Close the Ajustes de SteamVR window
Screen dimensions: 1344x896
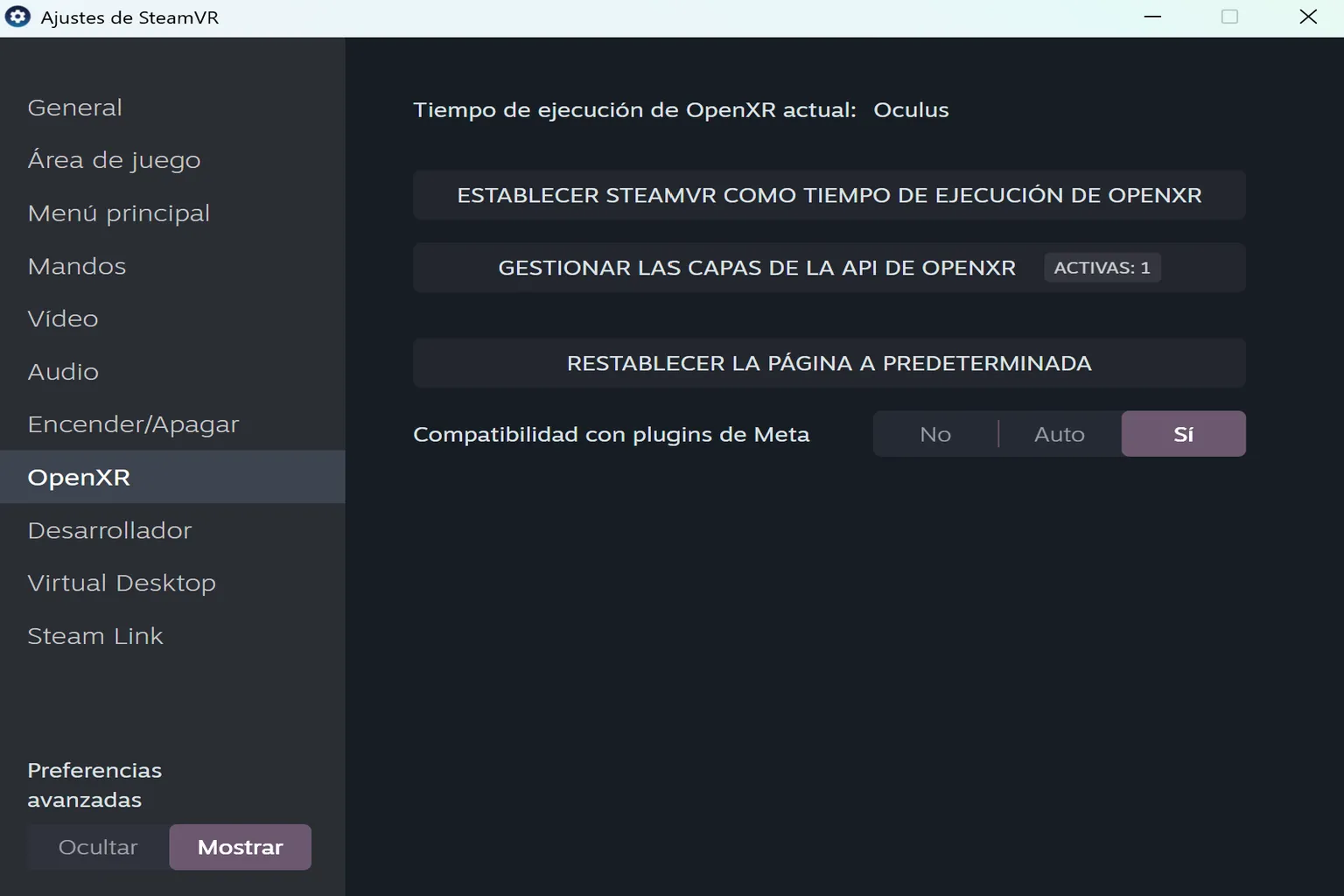pos(1308,17)
